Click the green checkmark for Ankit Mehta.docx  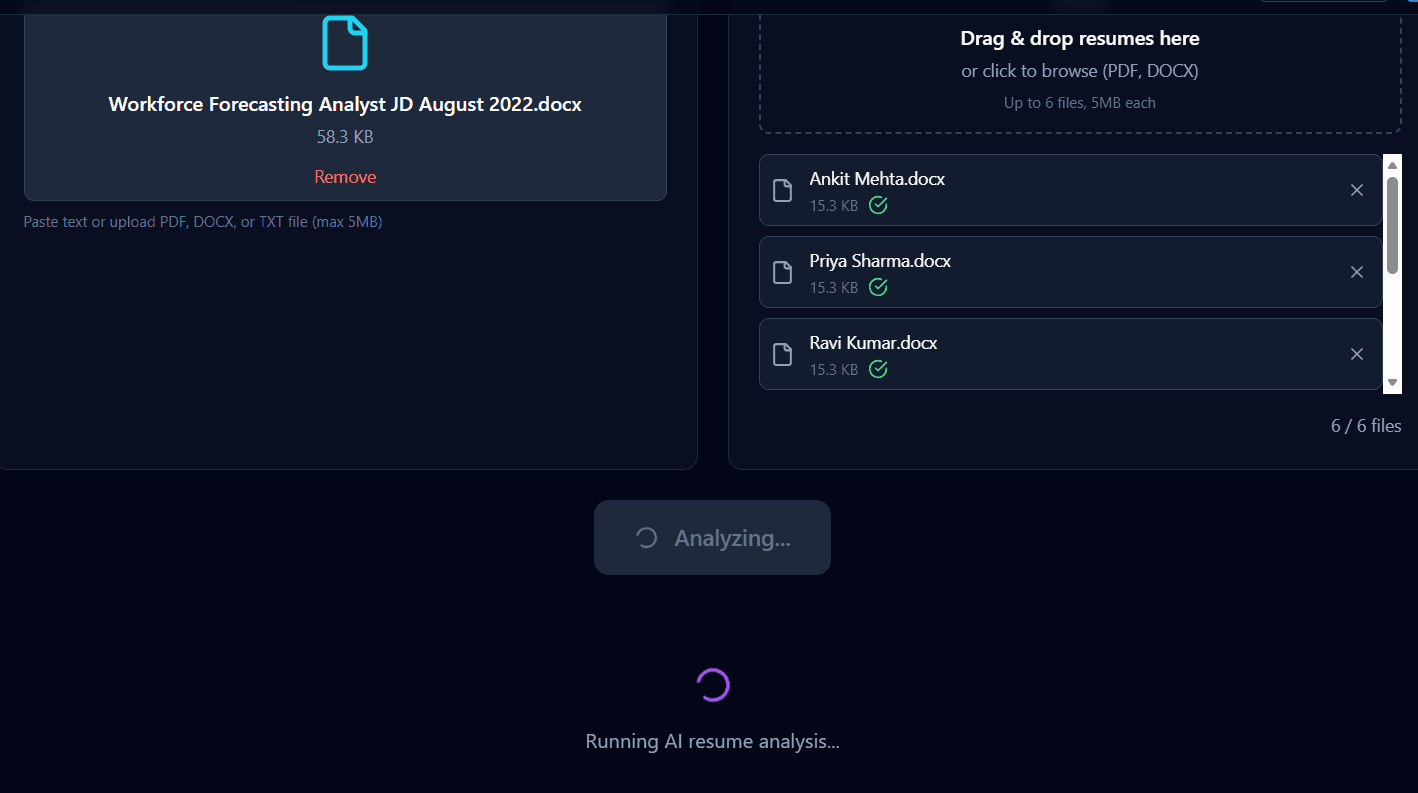tap(878, 205)
